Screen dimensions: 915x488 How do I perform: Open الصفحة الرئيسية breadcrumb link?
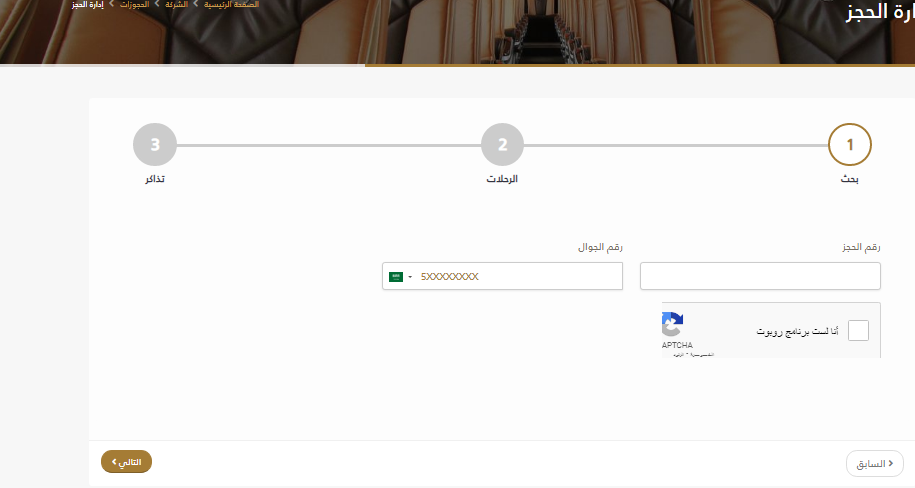(x=231, y=4)
